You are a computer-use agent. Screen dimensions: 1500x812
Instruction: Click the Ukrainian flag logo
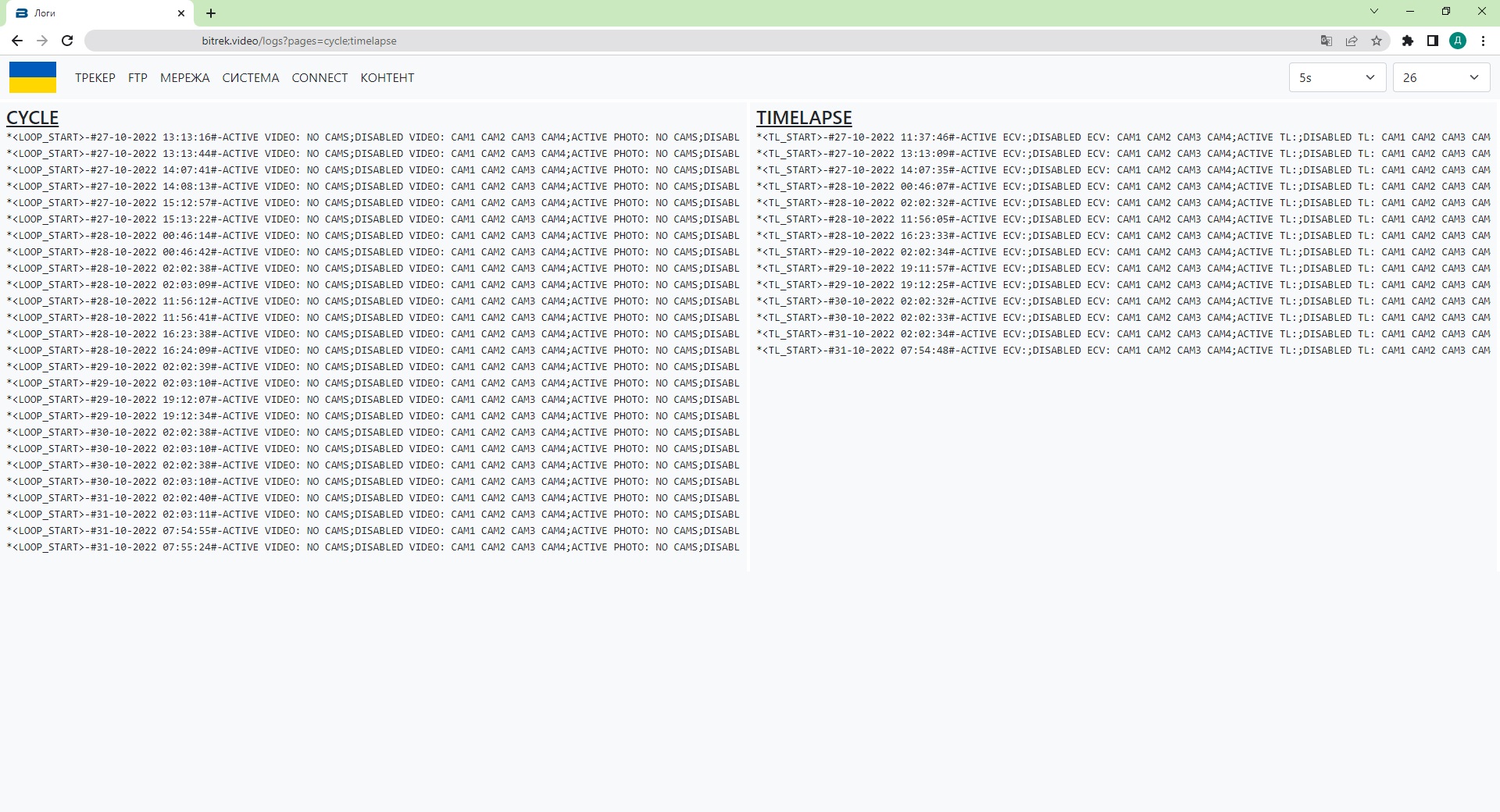(x=33, y=77)
